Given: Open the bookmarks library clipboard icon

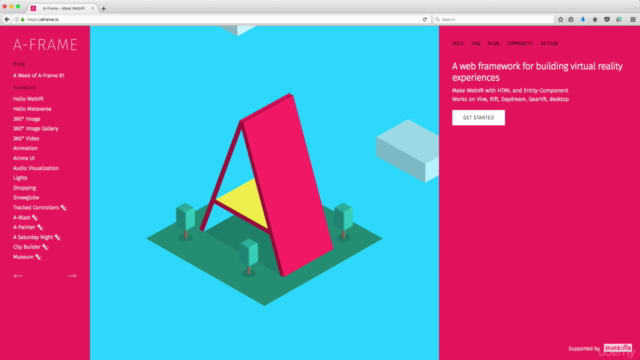Looking at the screenshot, I should click(571, 19).
